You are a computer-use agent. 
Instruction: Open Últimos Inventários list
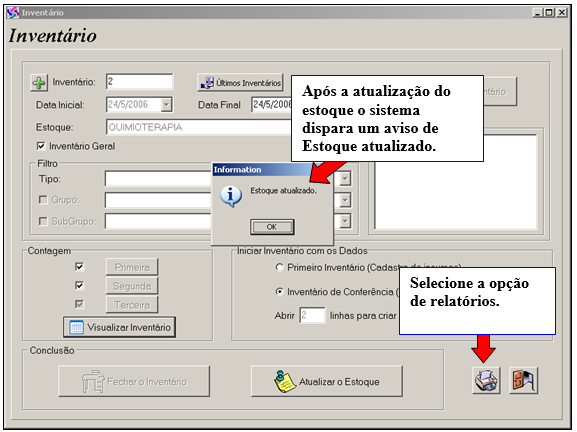point(240,83)
